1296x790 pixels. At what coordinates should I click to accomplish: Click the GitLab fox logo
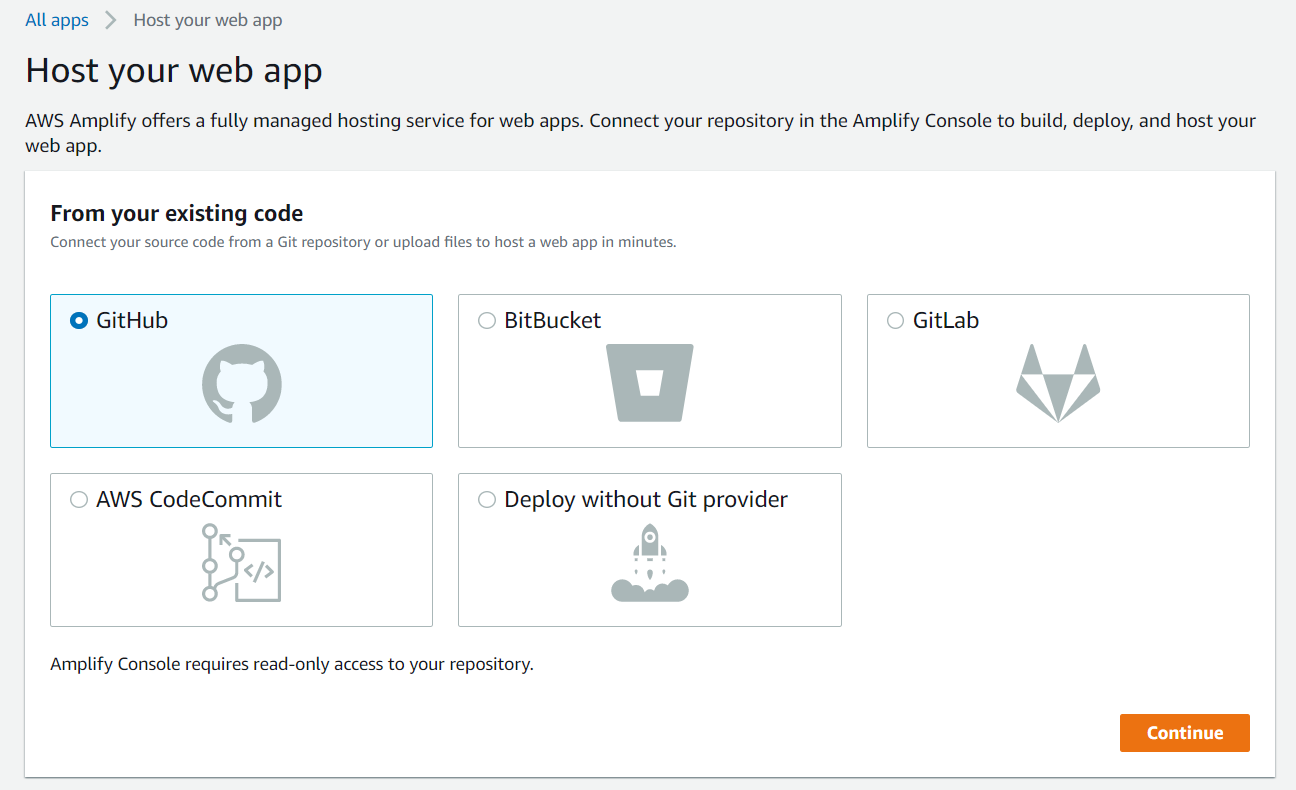tap(1058, 383)
